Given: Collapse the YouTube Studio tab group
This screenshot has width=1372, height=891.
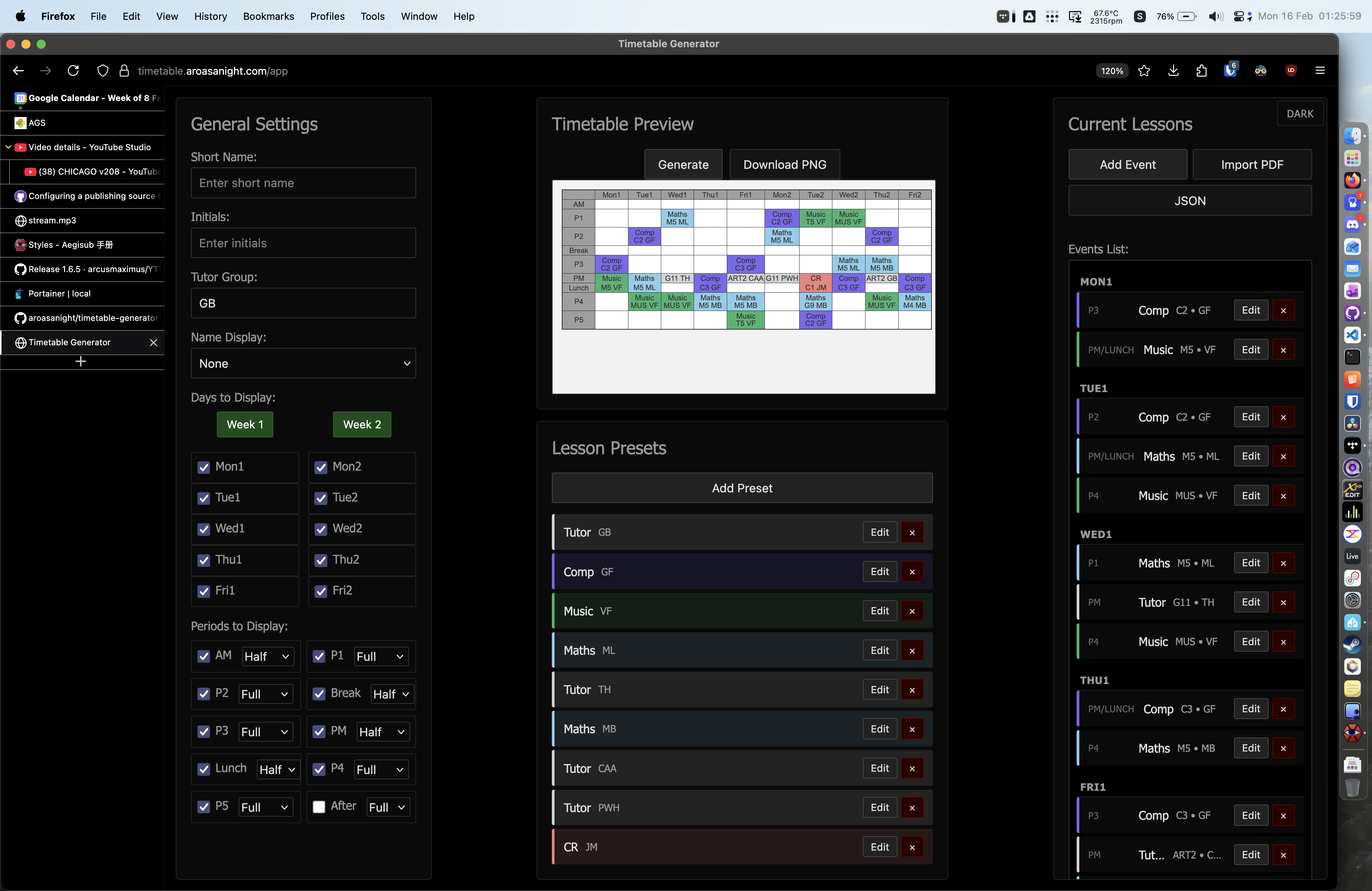Looking at the screenshot, I should point(8,147).
